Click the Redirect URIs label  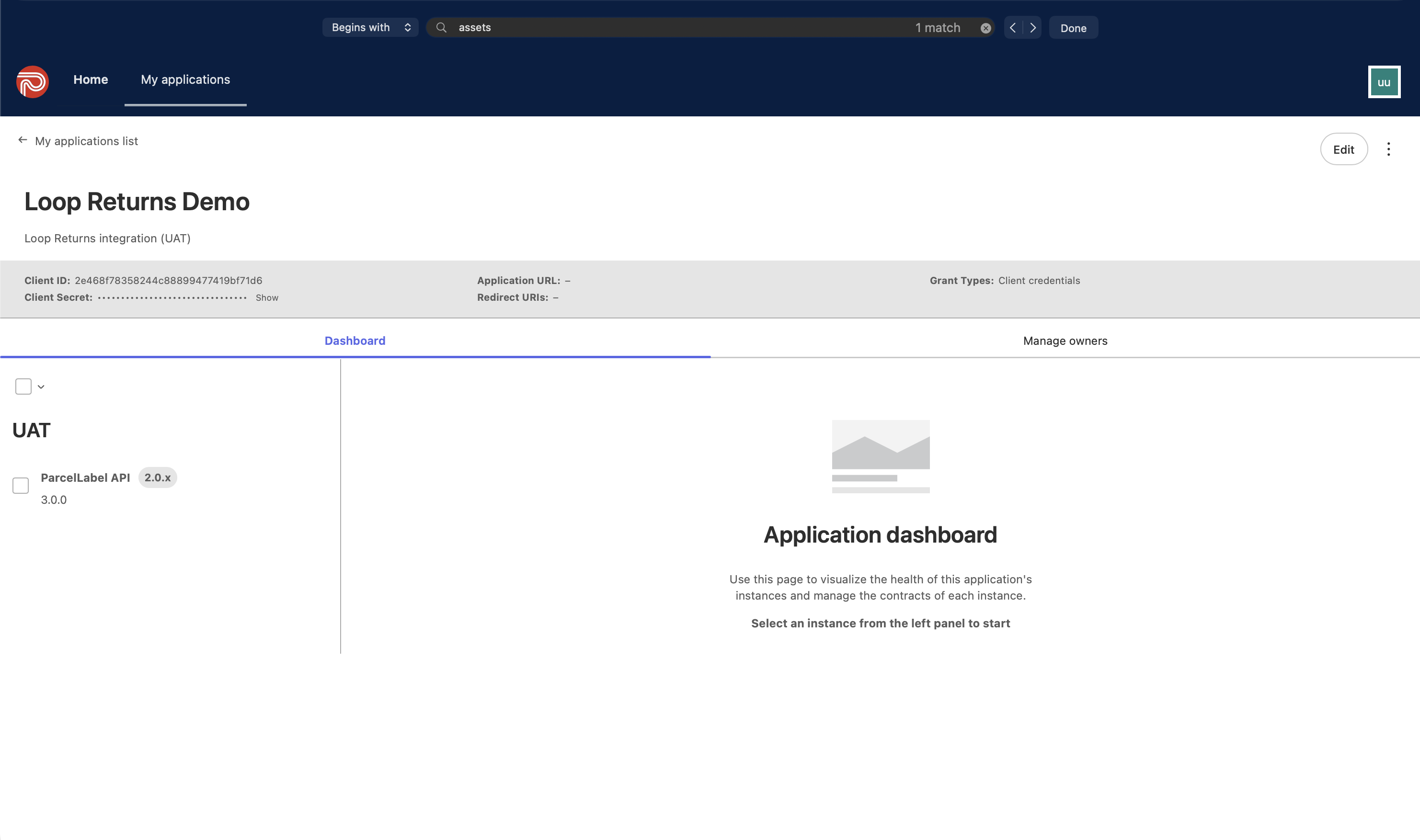tap(513, 298)
